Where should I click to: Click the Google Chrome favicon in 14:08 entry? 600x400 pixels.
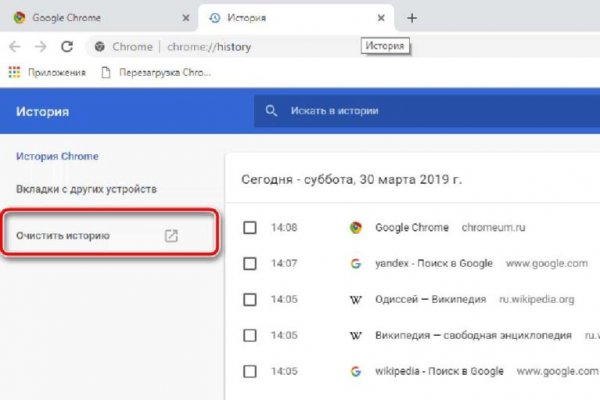pyautogui.click(x=355, y=228)
